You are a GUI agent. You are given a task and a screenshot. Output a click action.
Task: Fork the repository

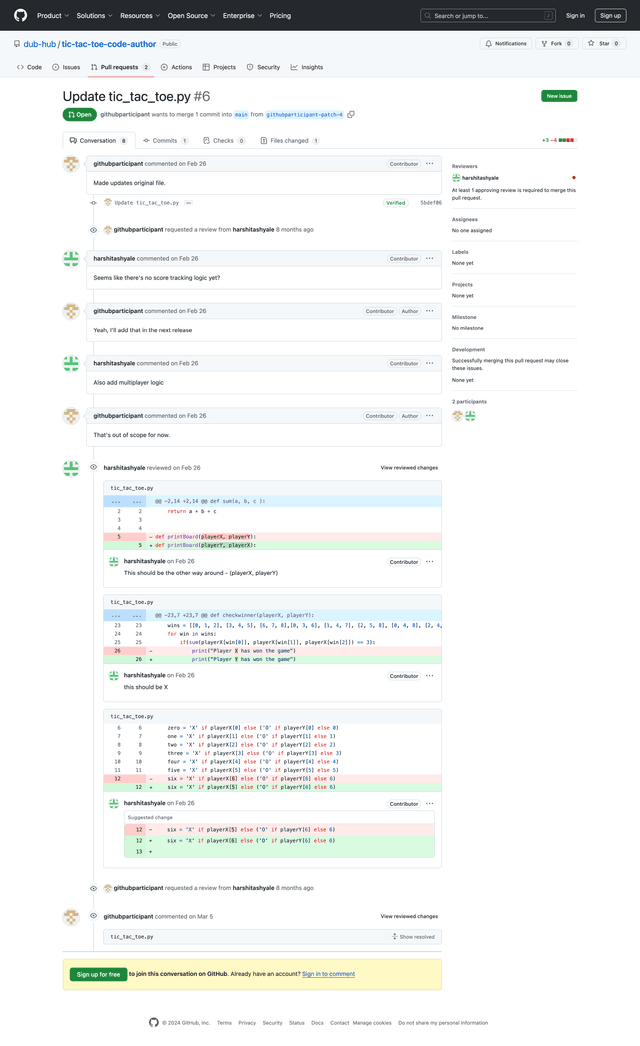[556, 43]
